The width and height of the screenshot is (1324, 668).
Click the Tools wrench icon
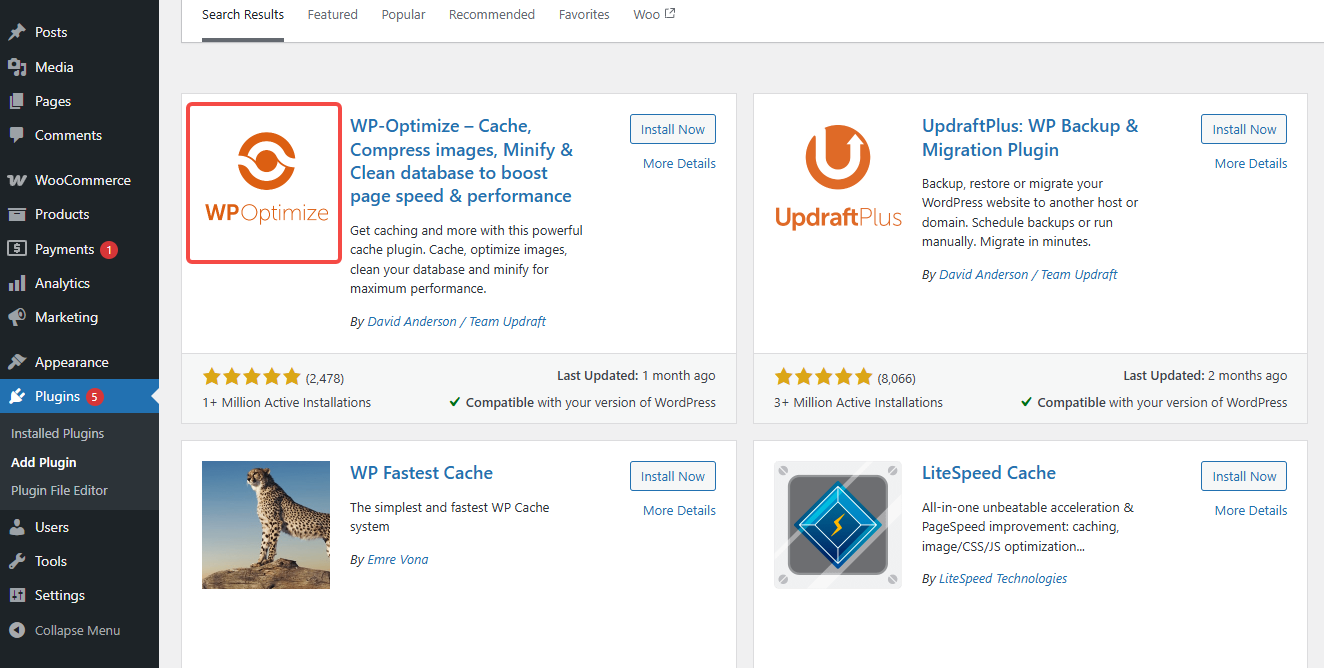[x=17, y=561]
